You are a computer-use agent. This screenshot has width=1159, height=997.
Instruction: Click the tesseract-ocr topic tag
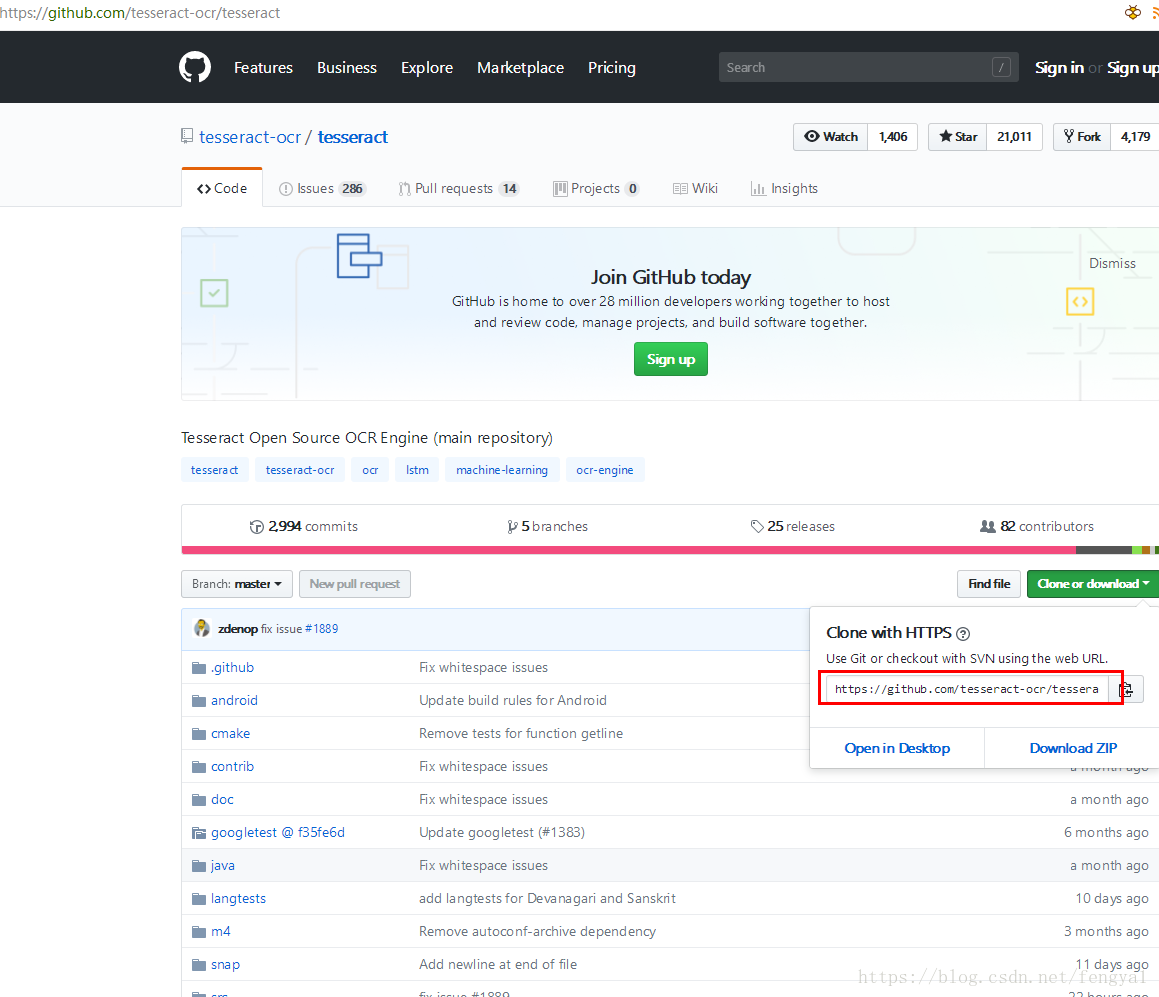[x=300, y=470]
